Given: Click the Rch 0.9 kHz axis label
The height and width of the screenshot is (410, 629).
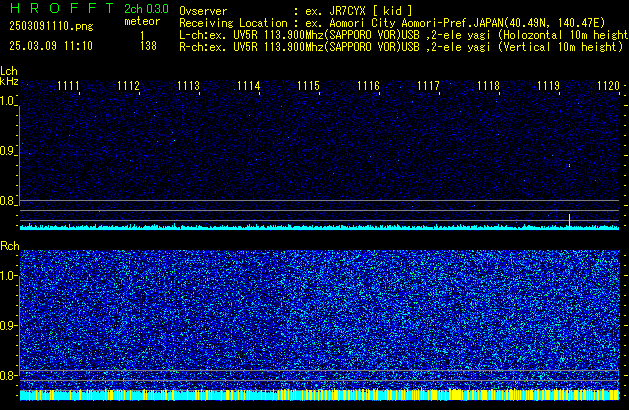Looking at the screenshot, I should click(8, 326).
